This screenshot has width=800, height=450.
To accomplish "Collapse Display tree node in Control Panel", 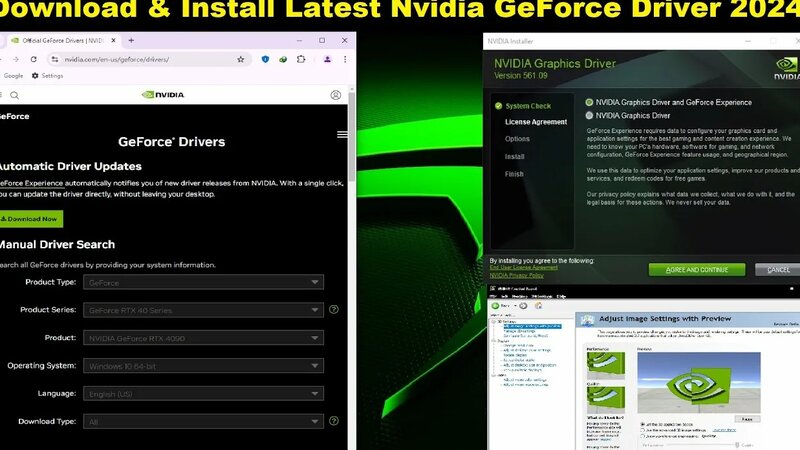I will (493, 340).
